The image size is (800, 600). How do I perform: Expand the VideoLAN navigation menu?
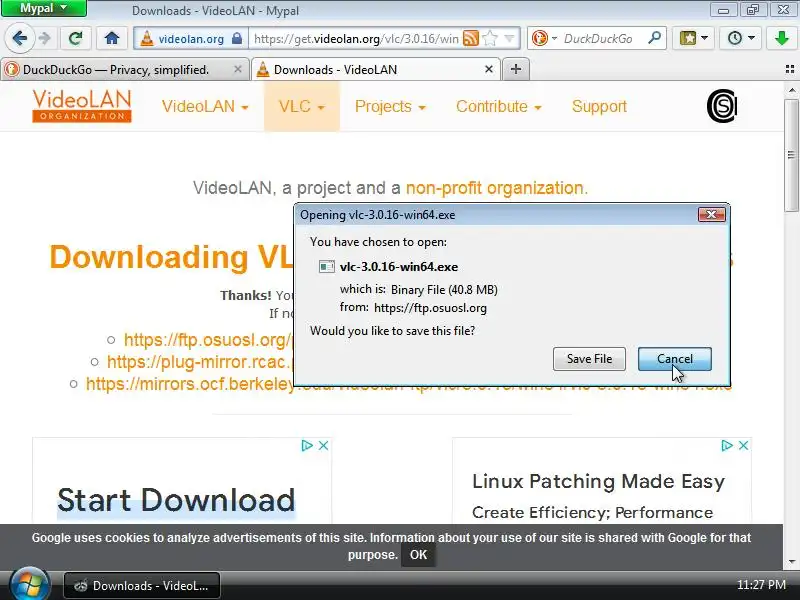tap(205, 107)
